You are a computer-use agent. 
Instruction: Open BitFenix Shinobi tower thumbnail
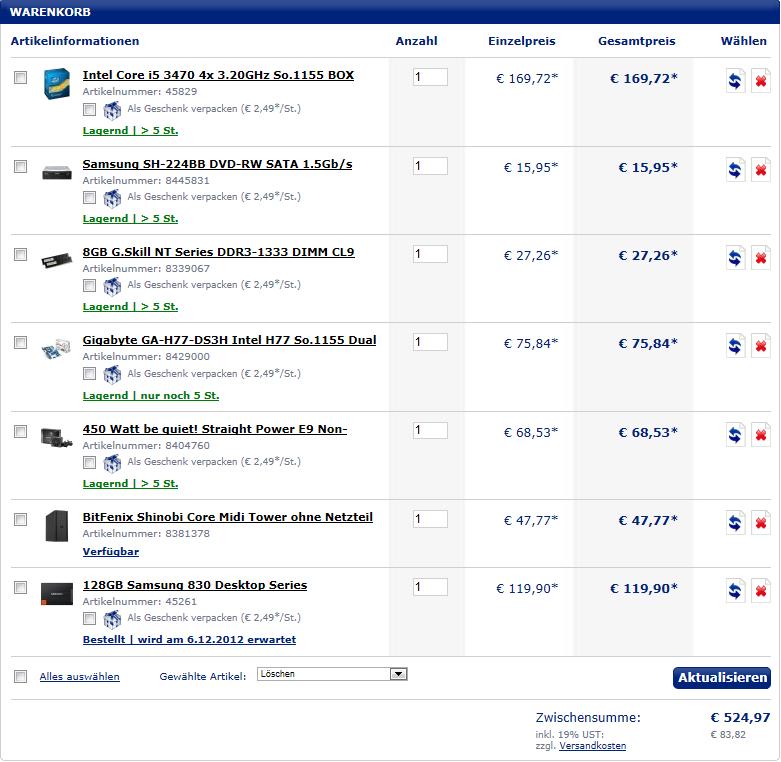56,525
